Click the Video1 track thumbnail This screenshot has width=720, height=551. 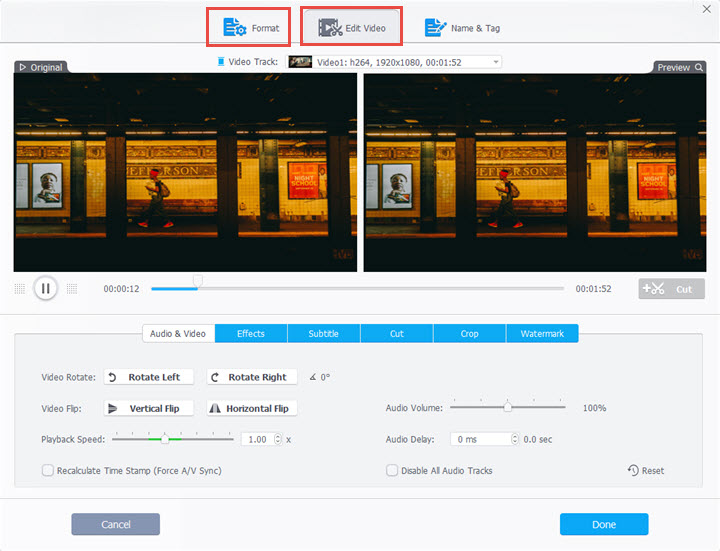click(x=300, y=62)
